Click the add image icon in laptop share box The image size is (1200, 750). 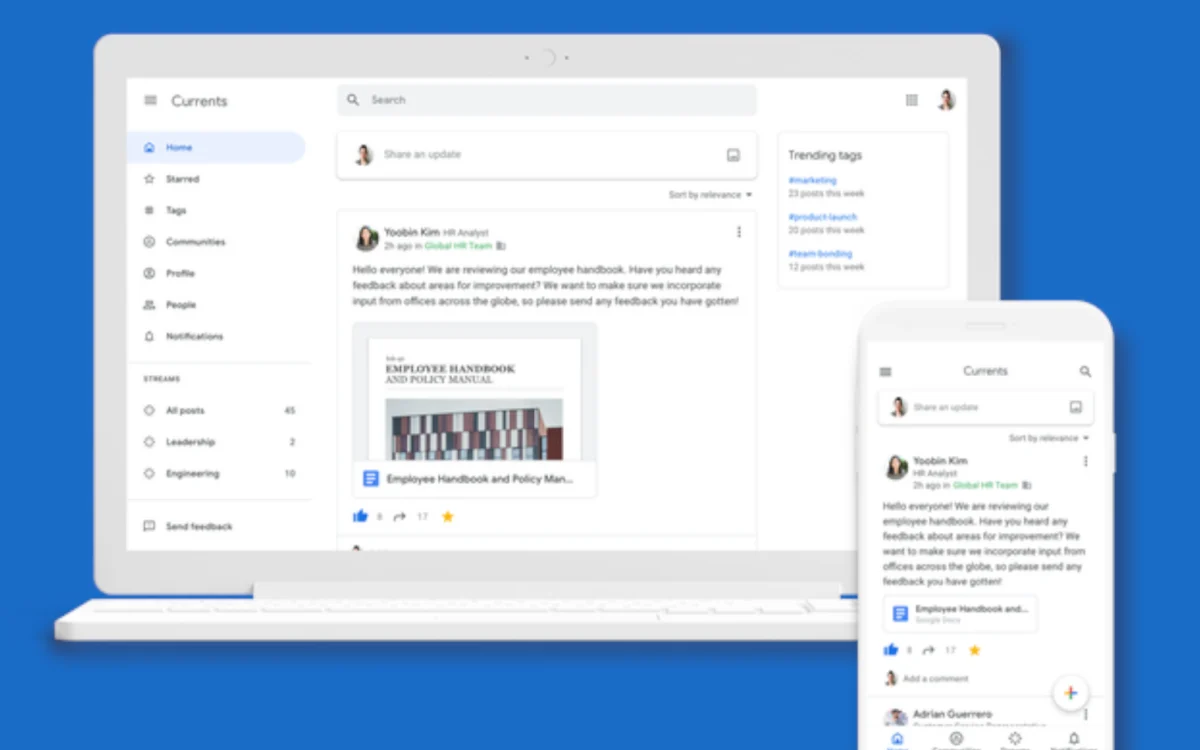(x=733, y=155)
